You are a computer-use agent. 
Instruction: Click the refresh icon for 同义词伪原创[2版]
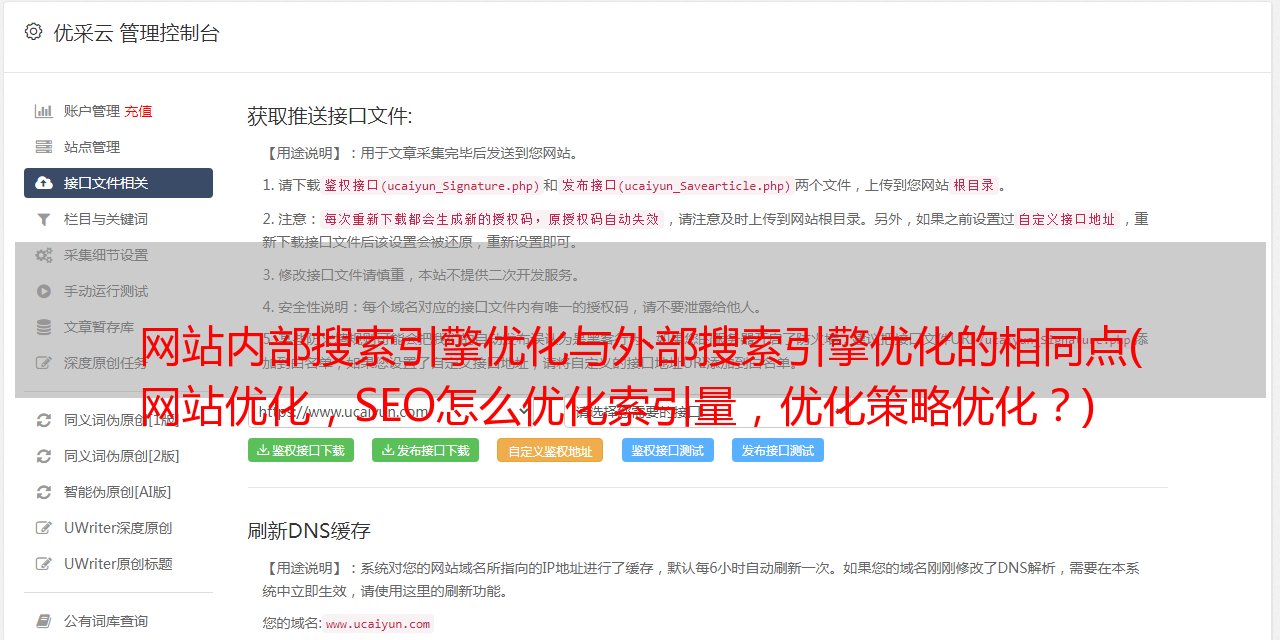click(x=44, y=456)
